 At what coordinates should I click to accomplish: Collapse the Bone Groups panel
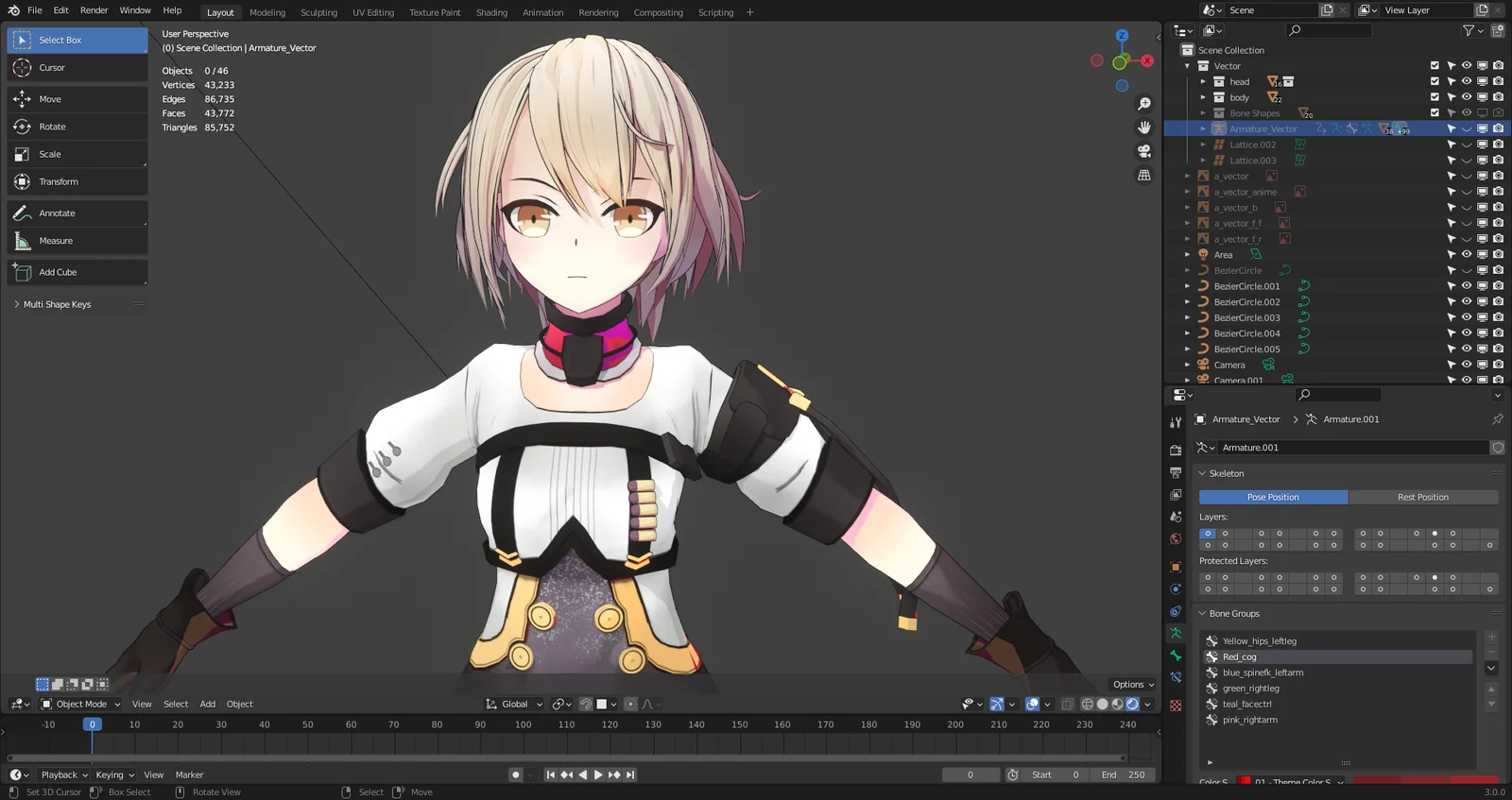[1233, 613]
